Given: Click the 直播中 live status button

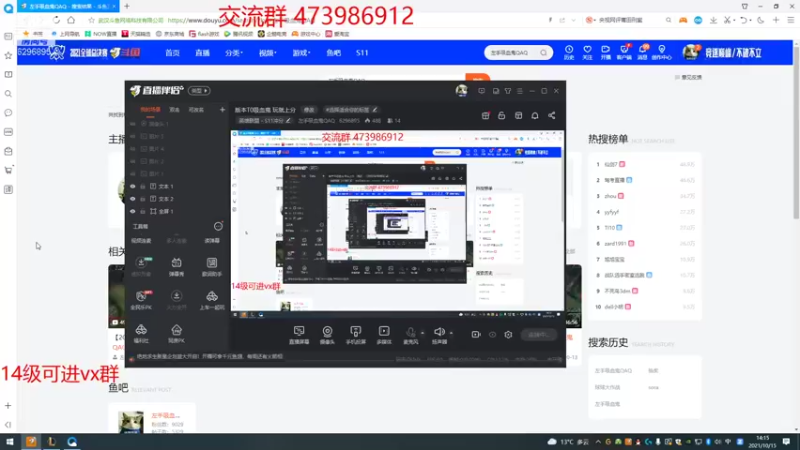Looking at the screenshot, I should (538, 335).
